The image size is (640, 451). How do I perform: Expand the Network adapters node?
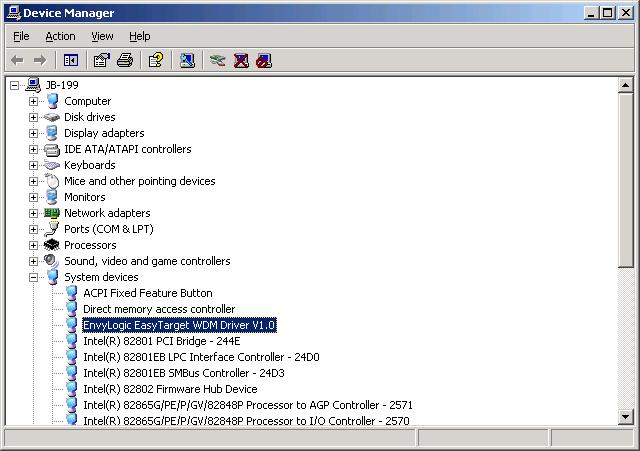[x=33, y=213]
